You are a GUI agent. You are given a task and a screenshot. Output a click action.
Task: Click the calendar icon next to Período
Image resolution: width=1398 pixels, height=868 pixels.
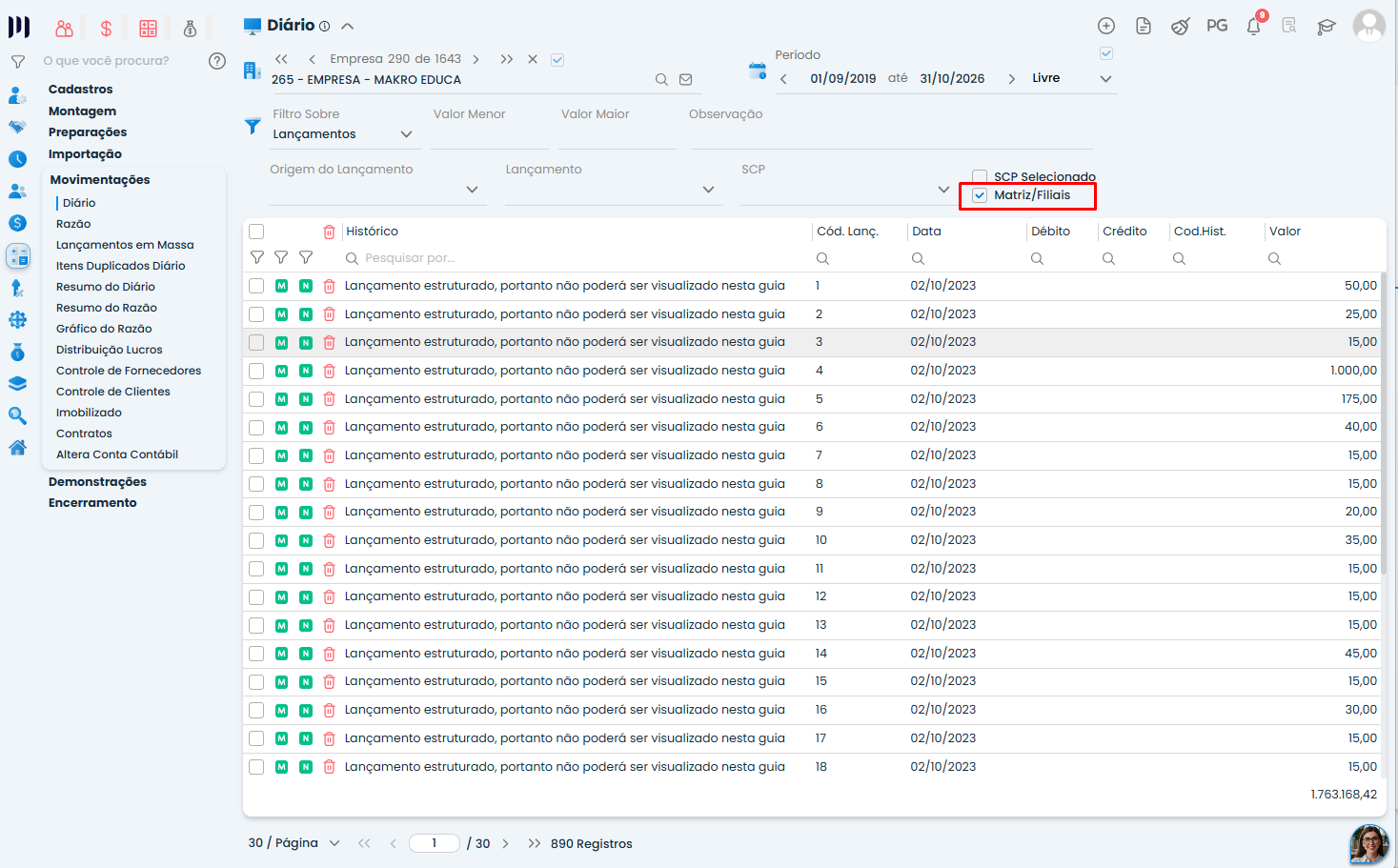pos(758,71)
